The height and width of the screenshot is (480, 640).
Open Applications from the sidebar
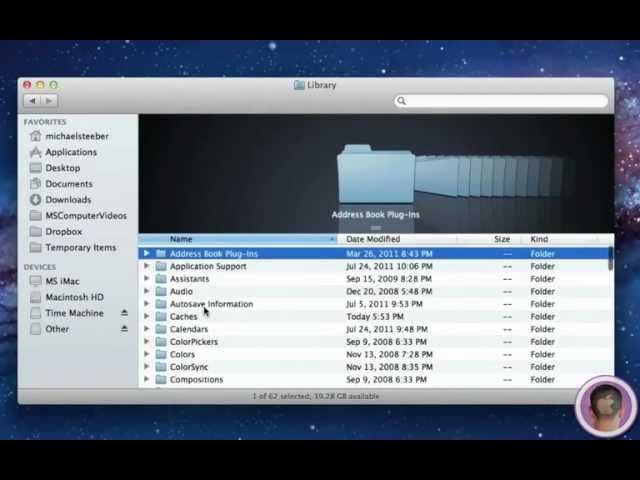pos(70,152)
